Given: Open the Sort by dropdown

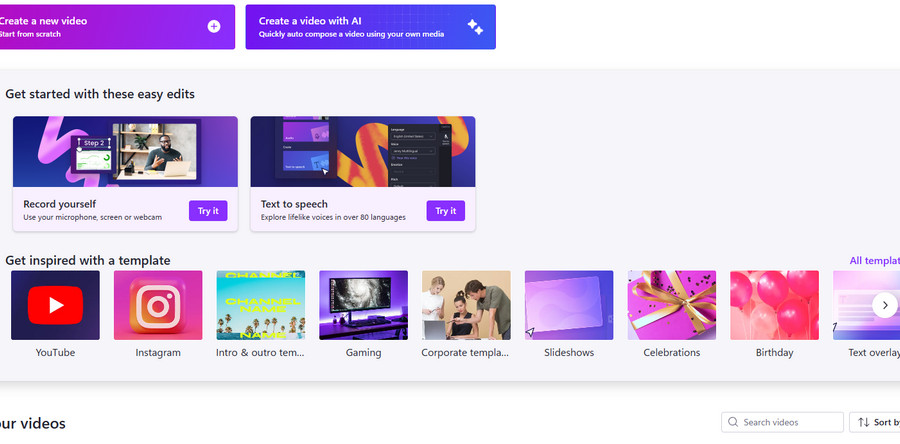Looking at the screenshot, I should (875, 422).
